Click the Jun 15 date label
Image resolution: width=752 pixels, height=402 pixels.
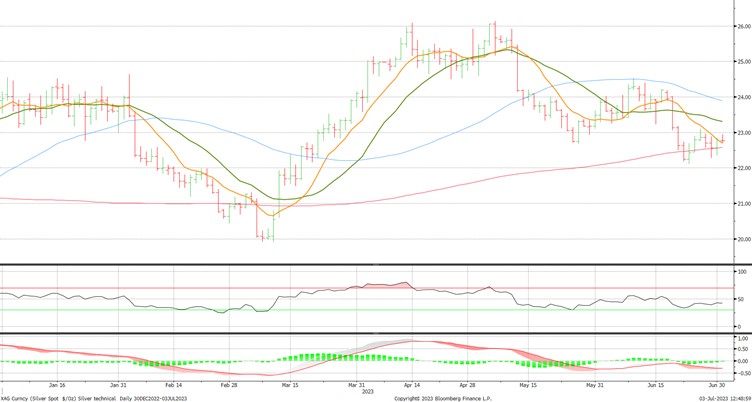[656, 385]
